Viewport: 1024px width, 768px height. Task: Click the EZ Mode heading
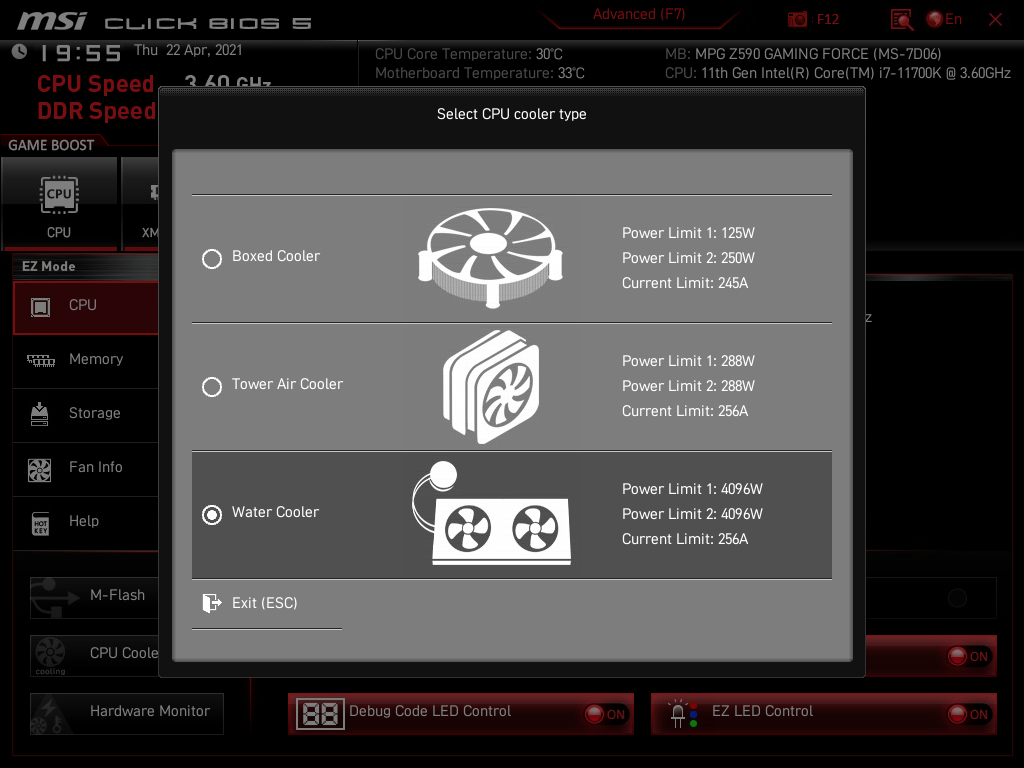[x=48, y=266]
